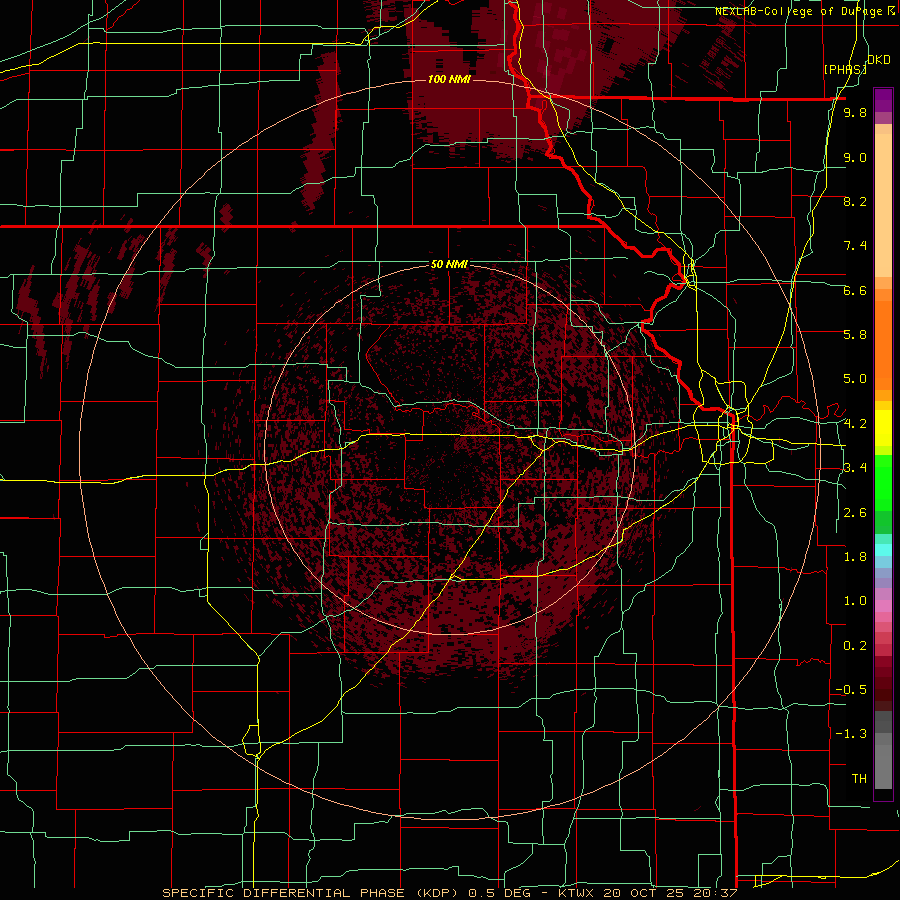
Task: Click the SPECIFIC DIFFERENTIAL PHASE (KDP) caption
Action: tap(312, 893)
